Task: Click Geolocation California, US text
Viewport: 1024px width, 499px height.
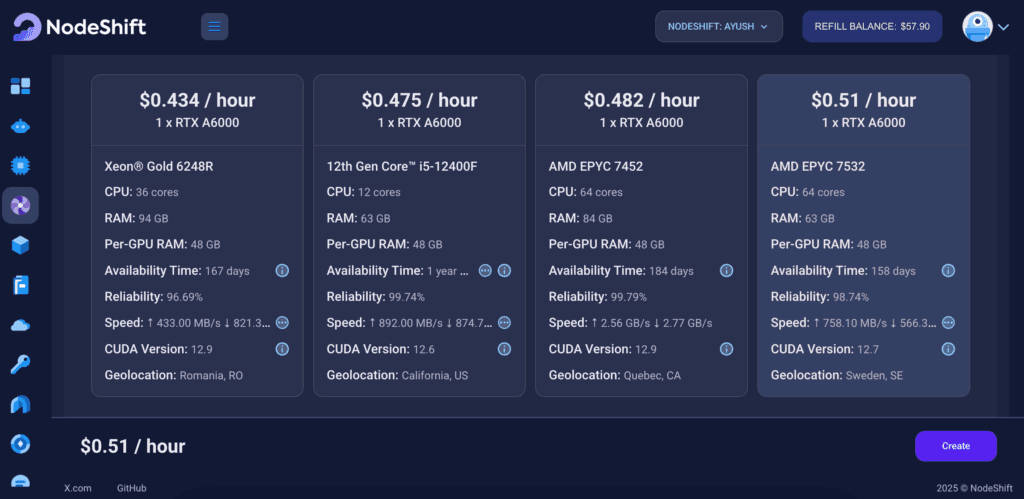Action: 397,376
